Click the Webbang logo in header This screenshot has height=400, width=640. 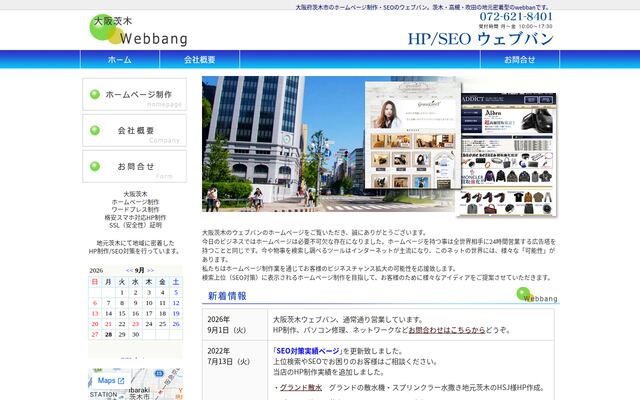coord(138,30)
